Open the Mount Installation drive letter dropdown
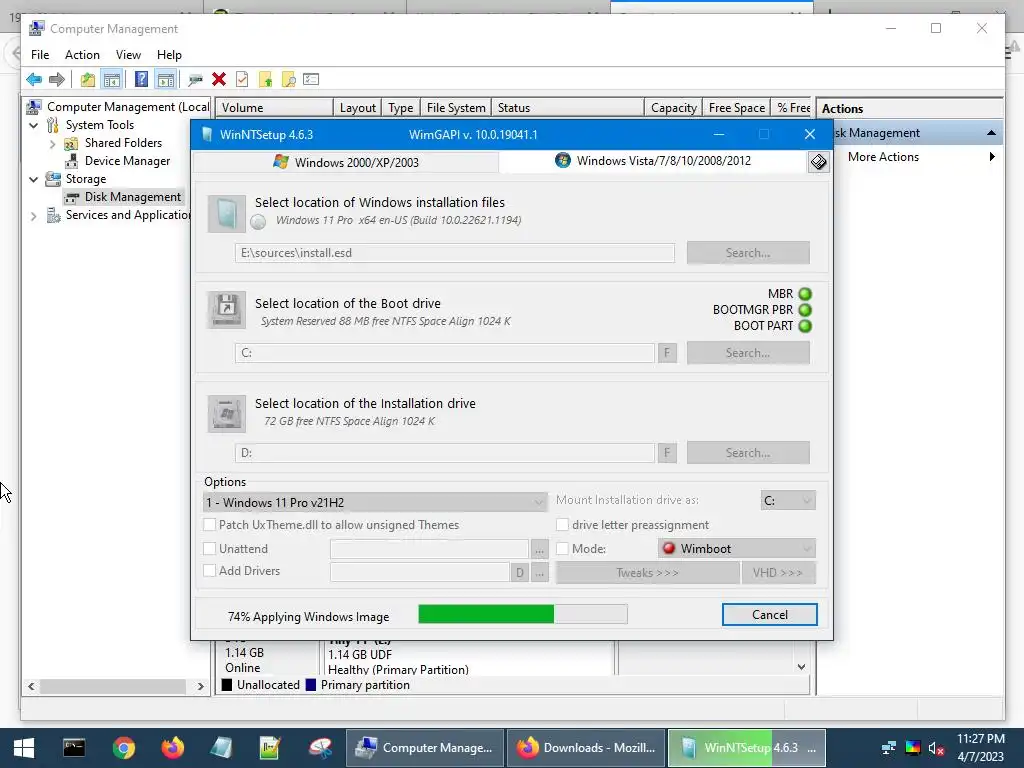1024x768 pixels. tap(788, 501)
